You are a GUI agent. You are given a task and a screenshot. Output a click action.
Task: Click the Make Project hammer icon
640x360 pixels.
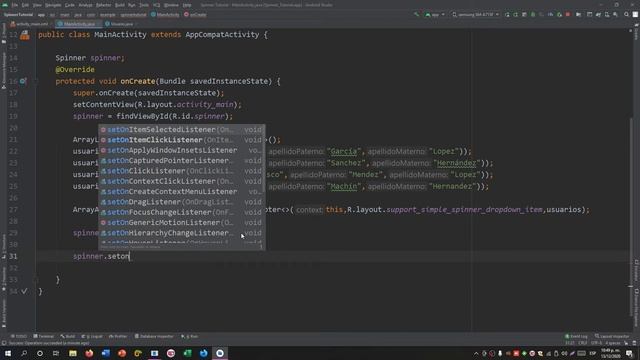tap(416, 15)
